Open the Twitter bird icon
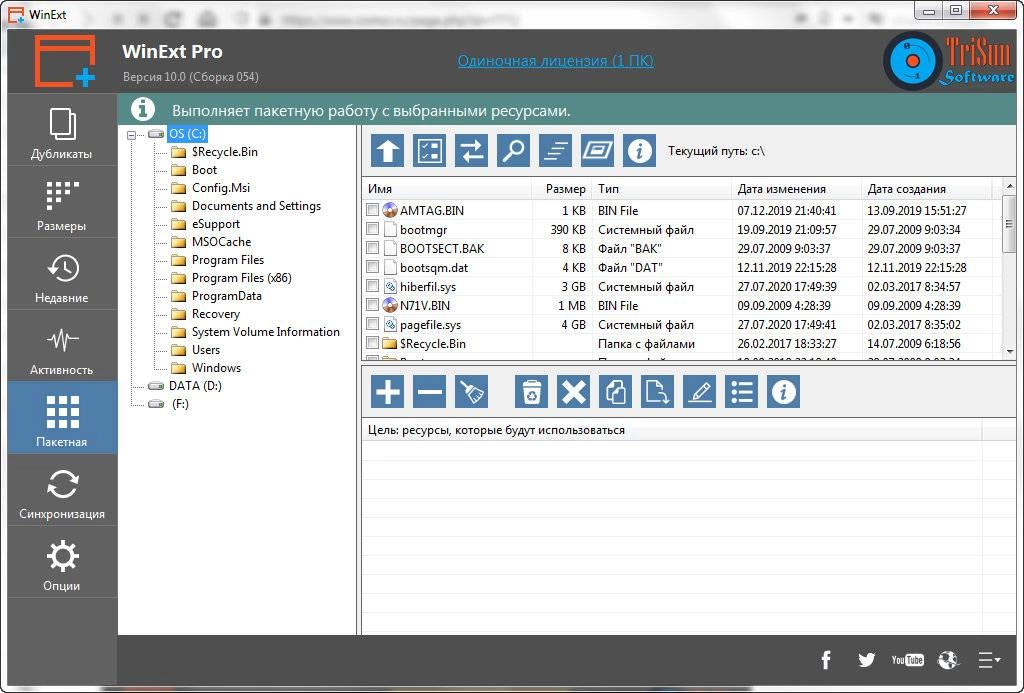 coord(867,660)
